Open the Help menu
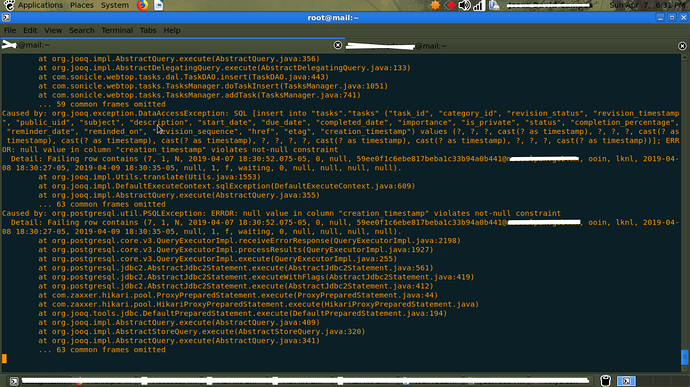690x387 pixels. click(172, 30)
